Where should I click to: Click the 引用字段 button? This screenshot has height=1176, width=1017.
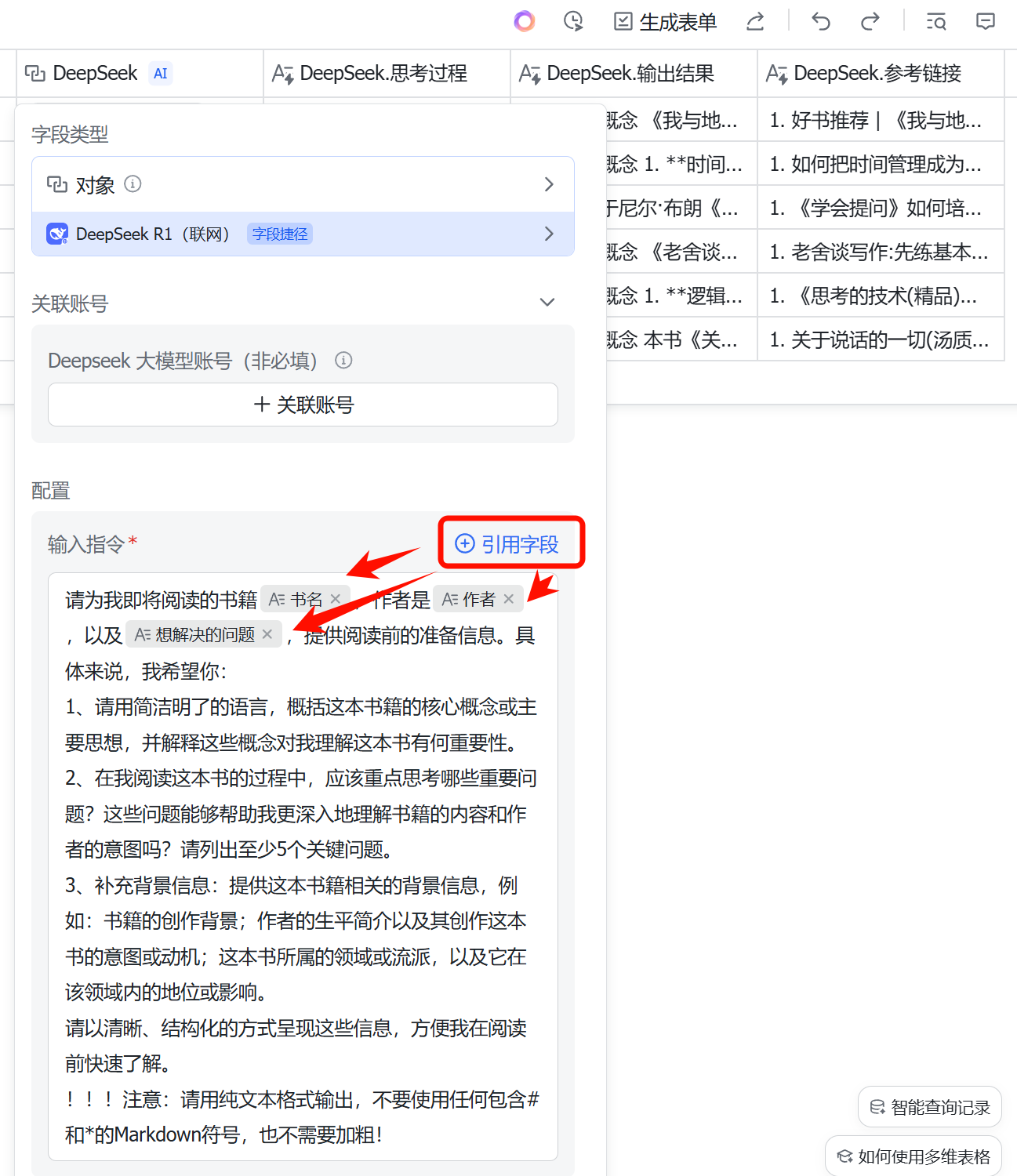(x=508, y=543)
